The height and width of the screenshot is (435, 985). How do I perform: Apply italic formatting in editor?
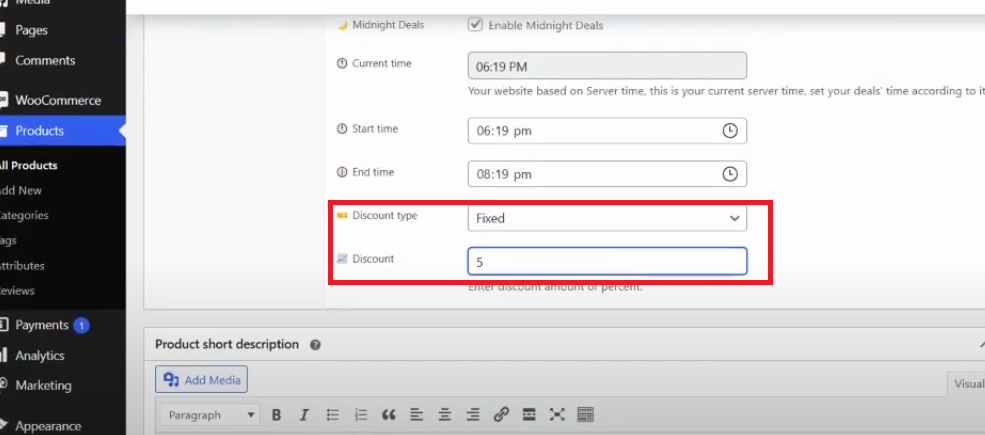(304, 415)
